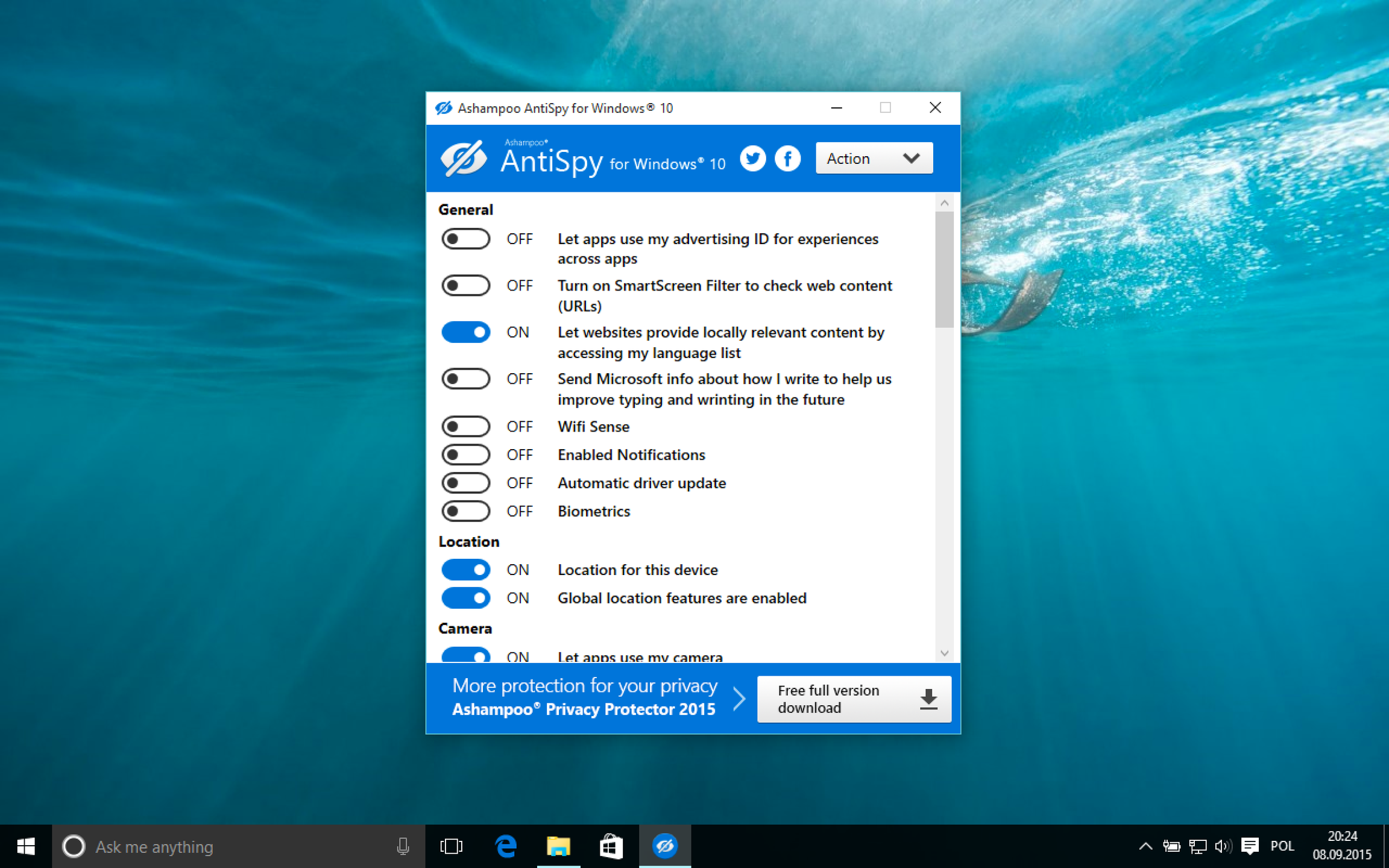
Task: Switch on the Biometrics toggle
Action: click(x=465, y=511)
